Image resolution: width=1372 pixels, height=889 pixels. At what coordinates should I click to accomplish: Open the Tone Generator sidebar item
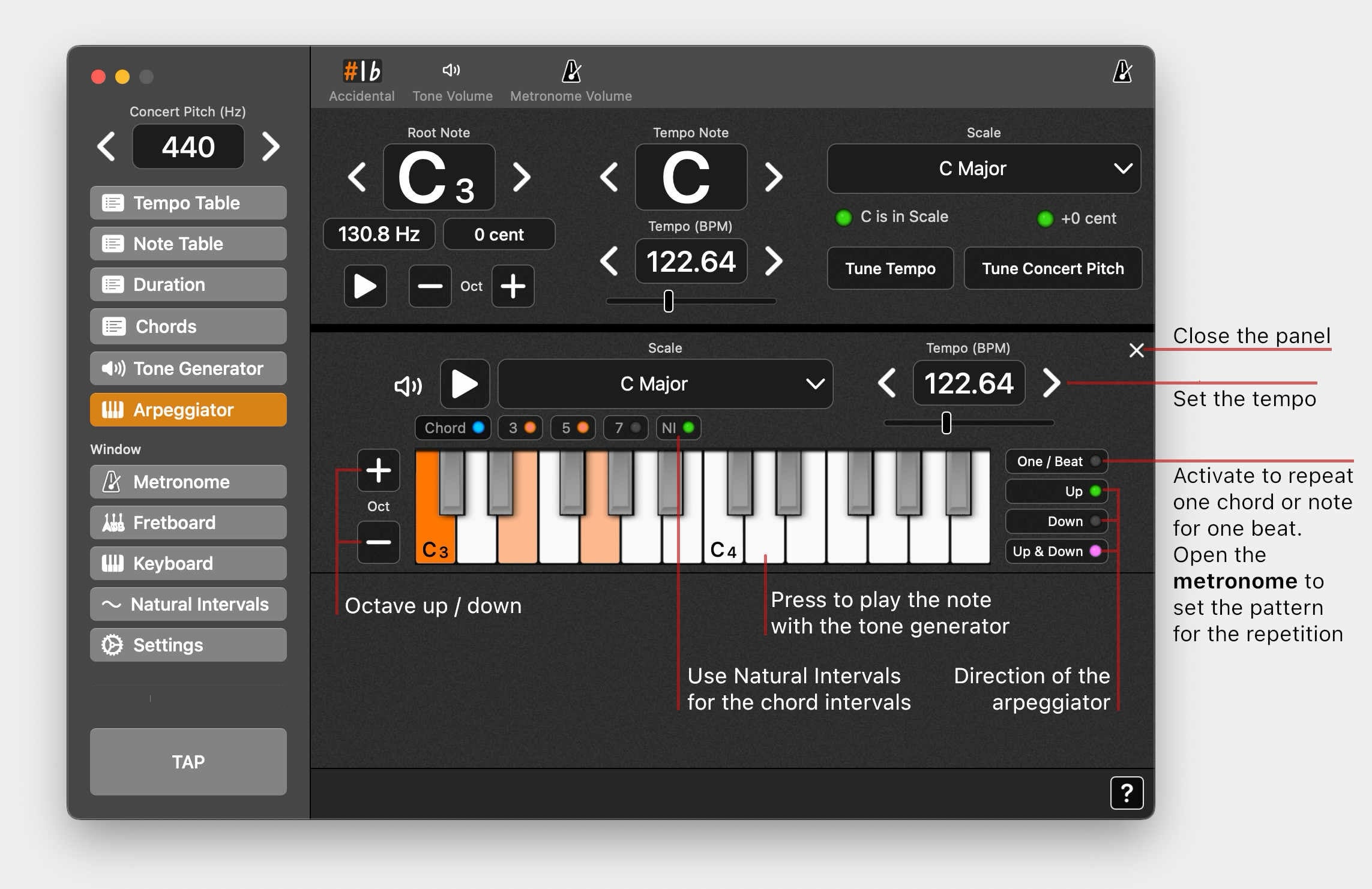click(188, 368)
